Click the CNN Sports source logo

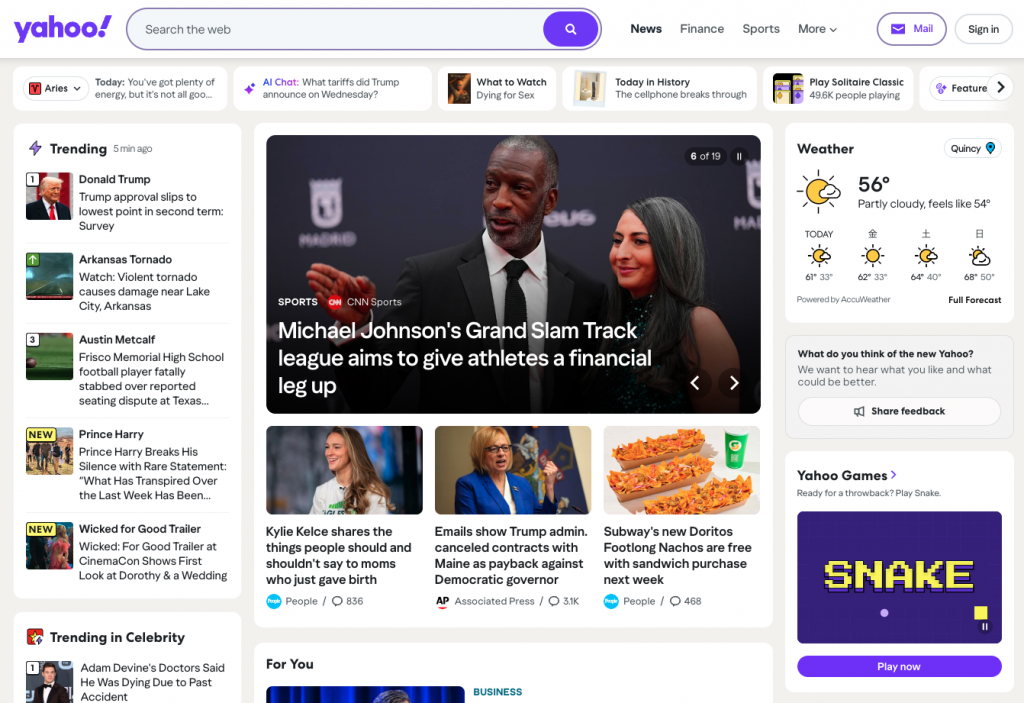[x=335, y=302]
